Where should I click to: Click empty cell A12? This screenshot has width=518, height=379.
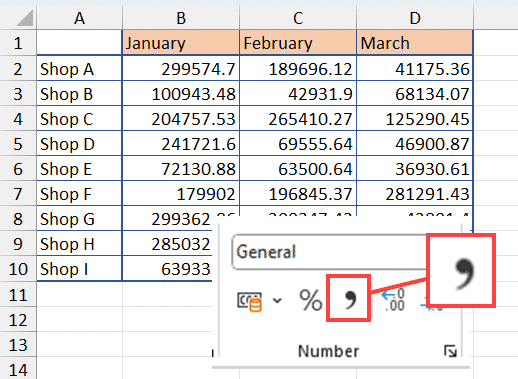coord(79,320)
